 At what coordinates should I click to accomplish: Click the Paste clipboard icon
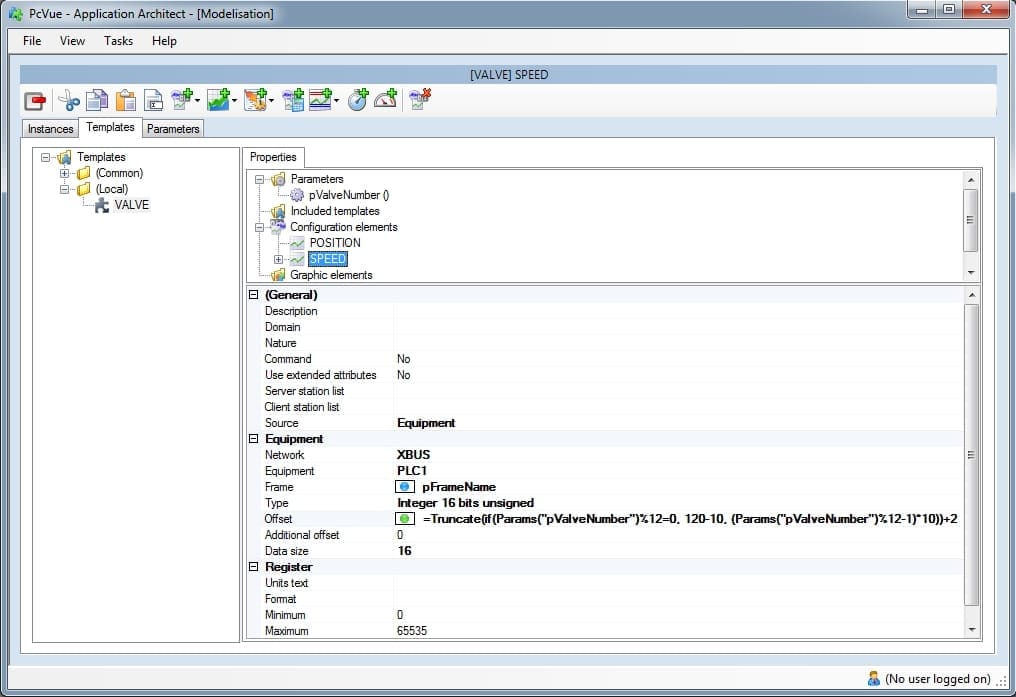pyautogui.click(x=125, y=100)
